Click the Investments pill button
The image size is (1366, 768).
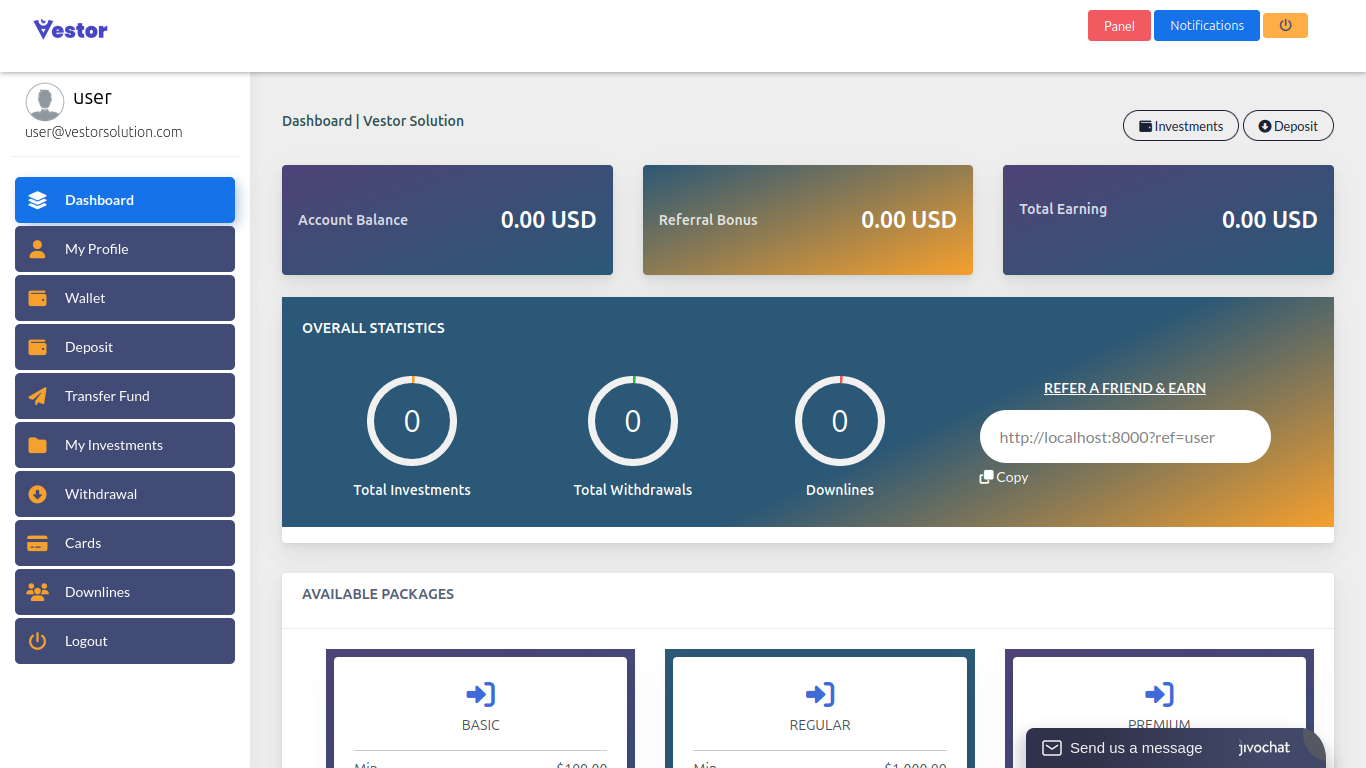1180,126
